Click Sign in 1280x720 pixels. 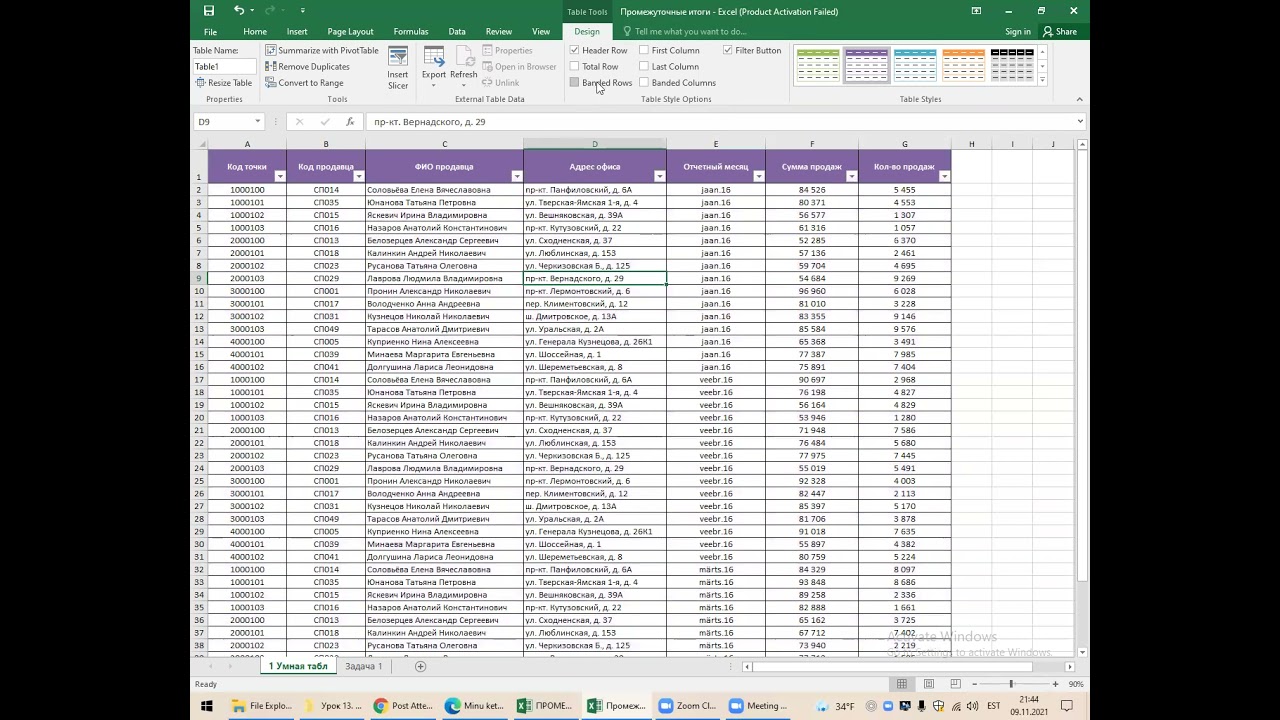[1018, 32]
